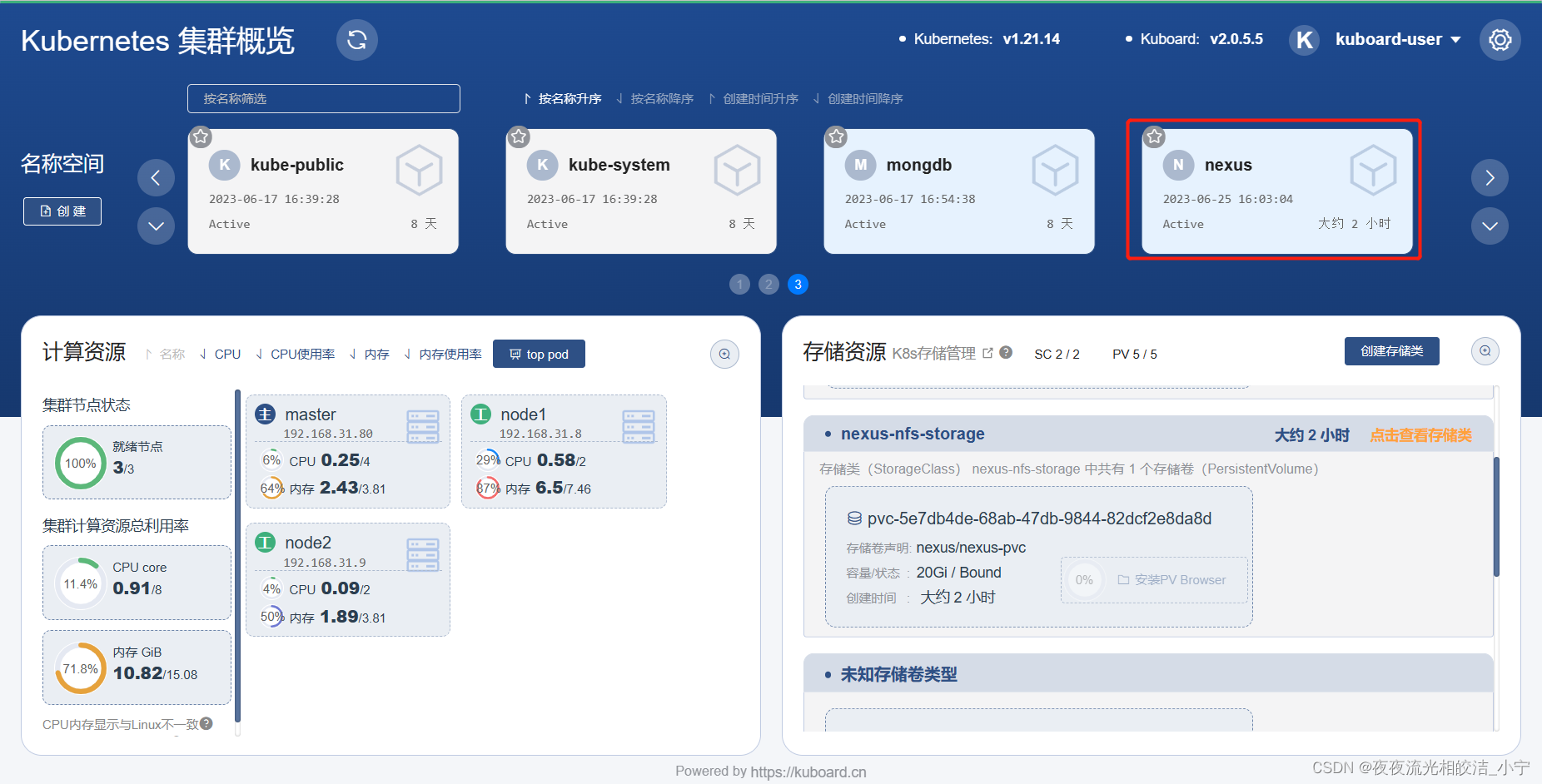Sort namespaces by name ascending
Viewport: 1542px width, 784px height.
[x=563, y=99]
